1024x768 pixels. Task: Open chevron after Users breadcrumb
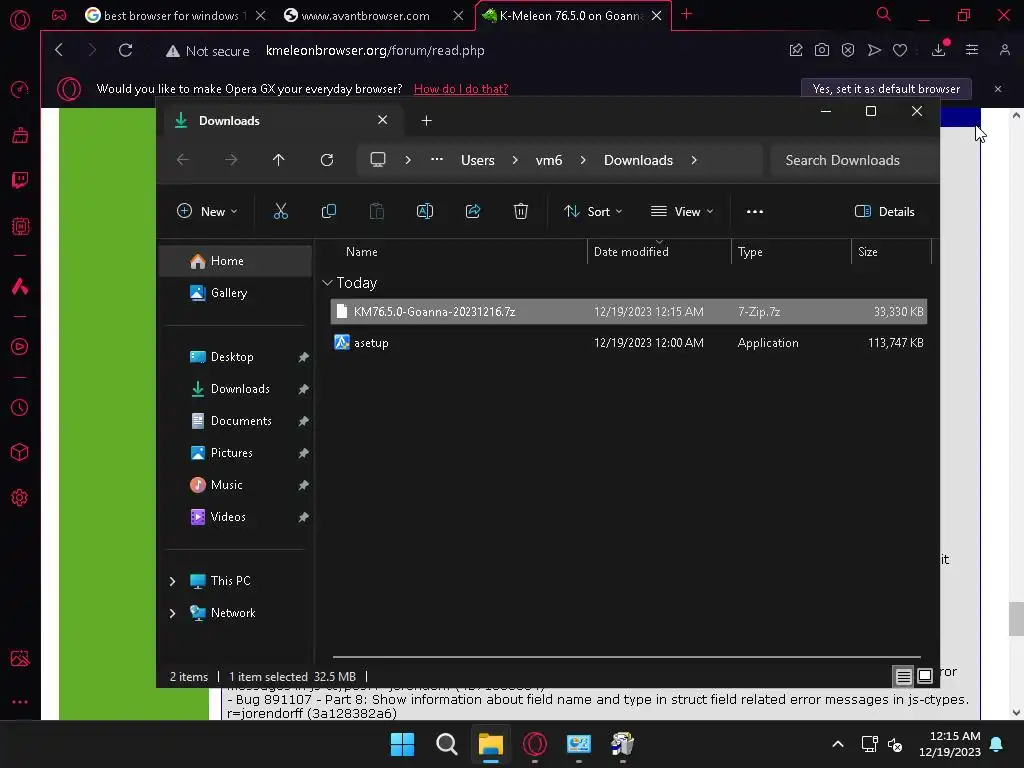515,160
